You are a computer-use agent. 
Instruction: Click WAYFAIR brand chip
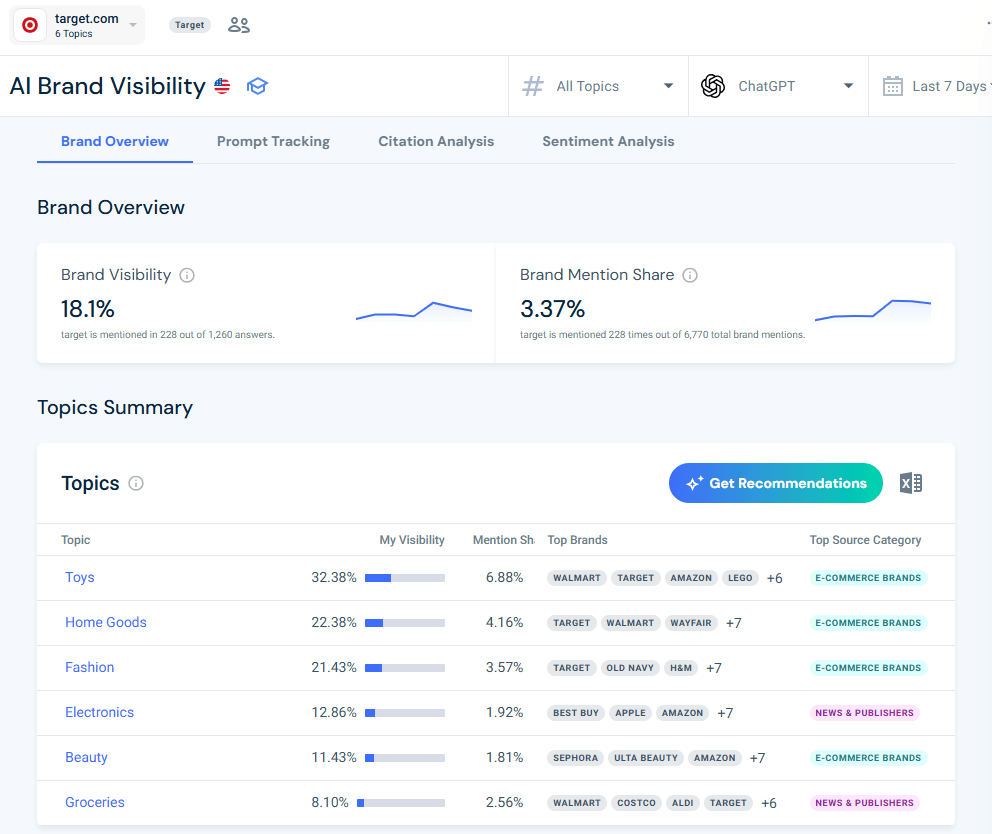coord(691,623)
